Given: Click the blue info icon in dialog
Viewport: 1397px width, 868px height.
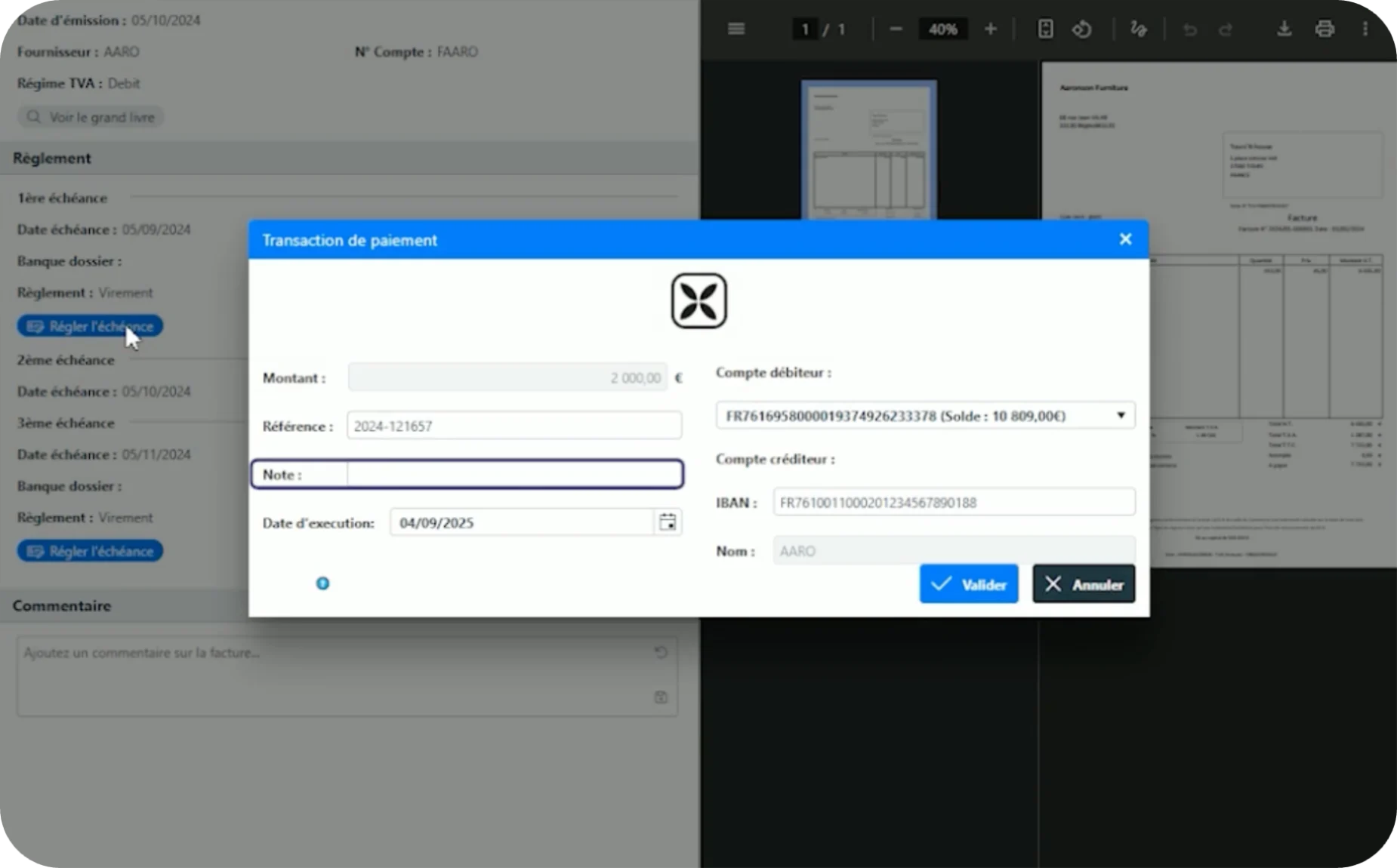Looking at the screenshot, I should pos(322,583).
